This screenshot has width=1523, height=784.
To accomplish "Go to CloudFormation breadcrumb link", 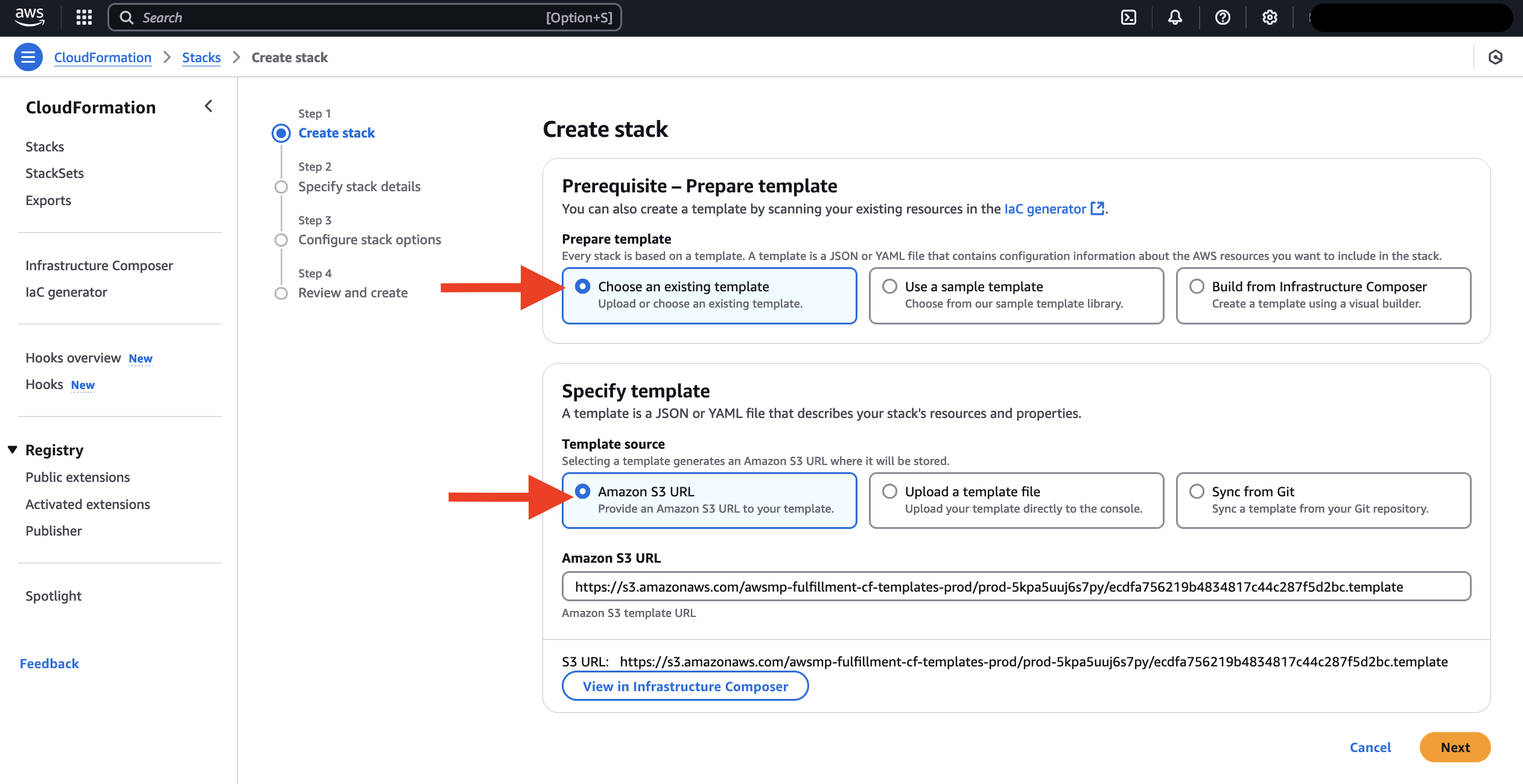I will (x=103, y=57).
